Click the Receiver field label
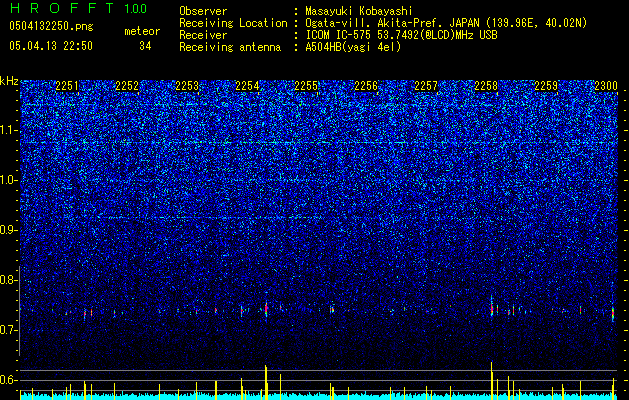The height and width of the screenshot is (400, 629). pos(203,35)
